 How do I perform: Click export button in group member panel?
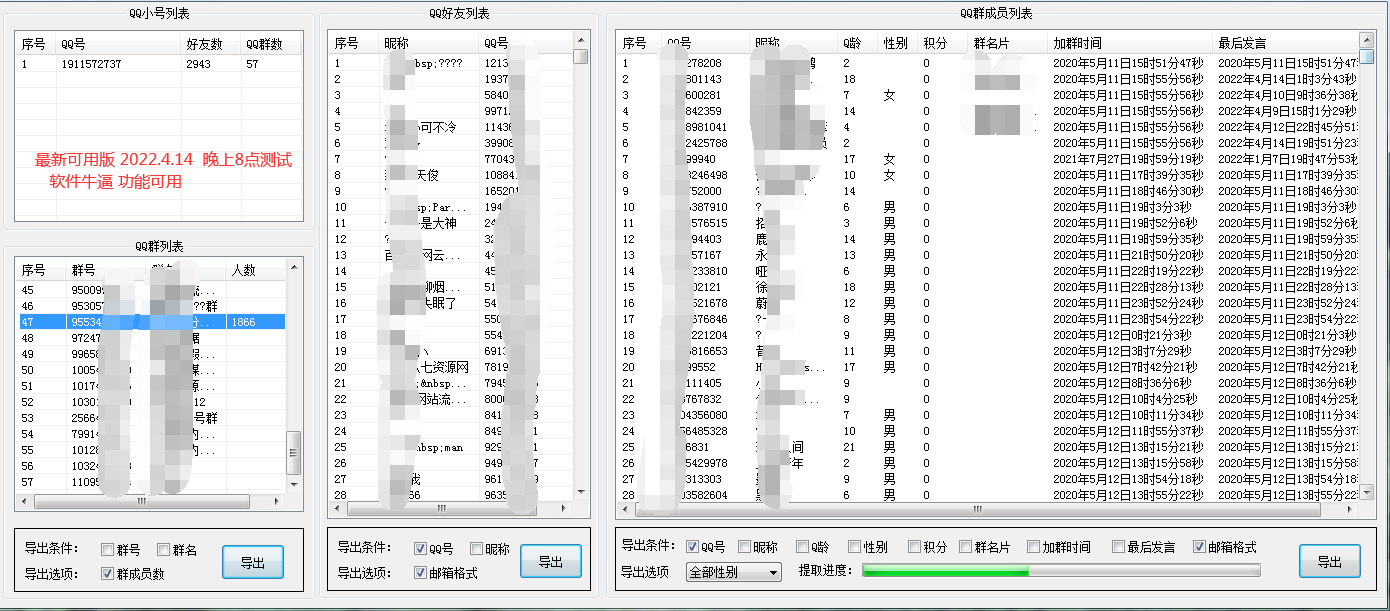(1329, 562)
